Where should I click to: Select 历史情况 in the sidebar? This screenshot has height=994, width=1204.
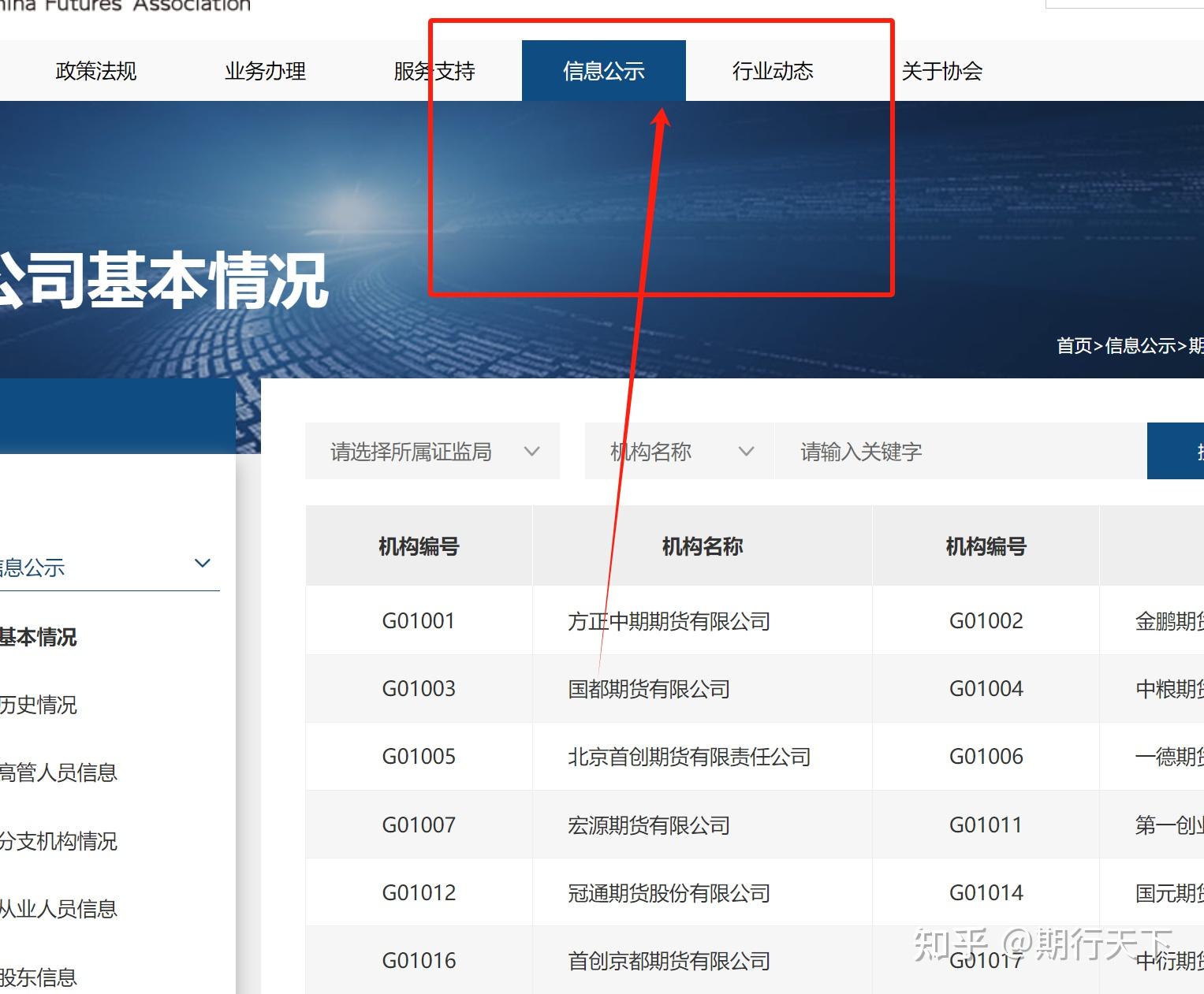click(x=38, y=705)
